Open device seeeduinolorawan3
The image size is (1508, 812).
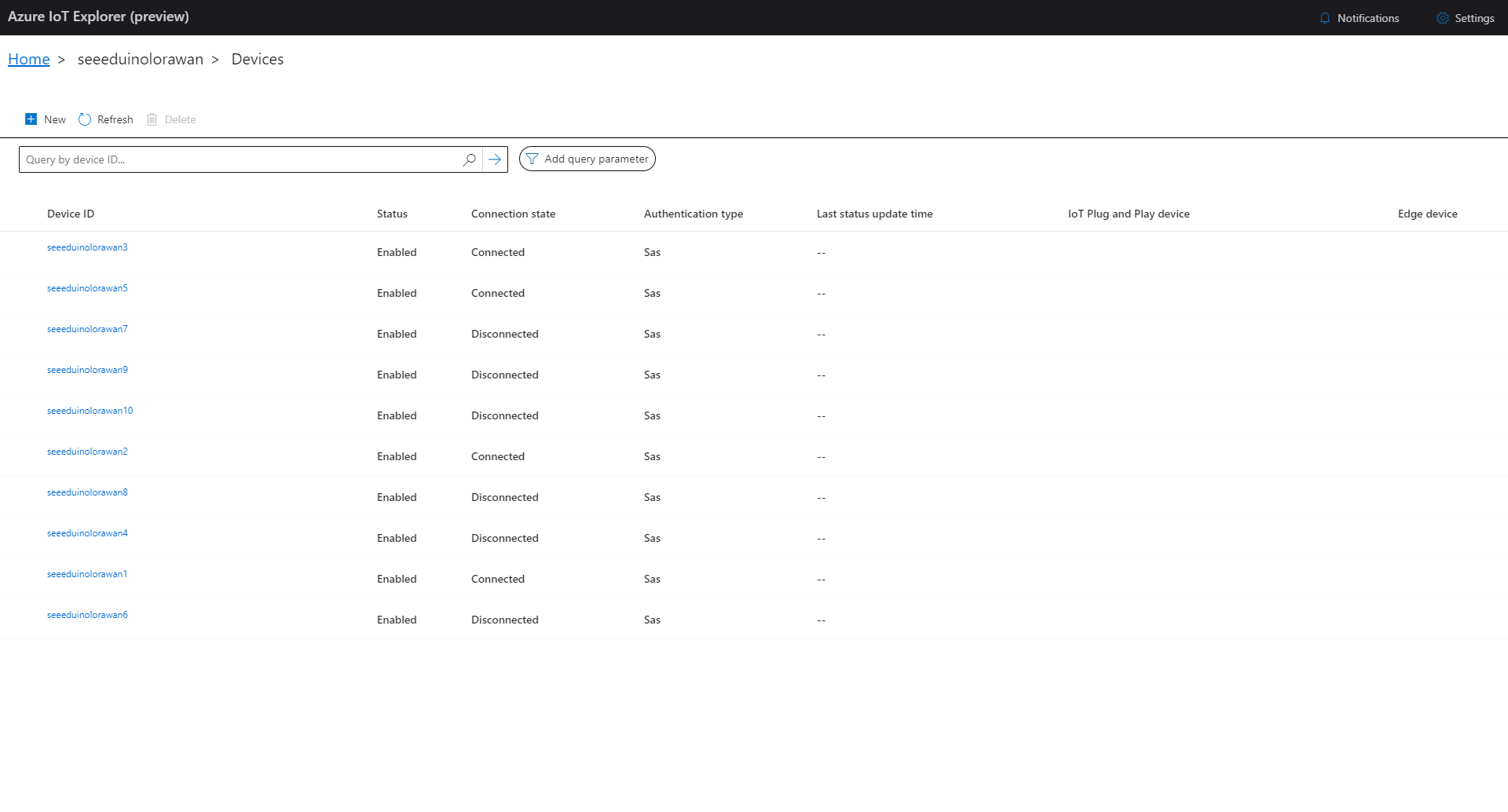[x=87, y=247]
